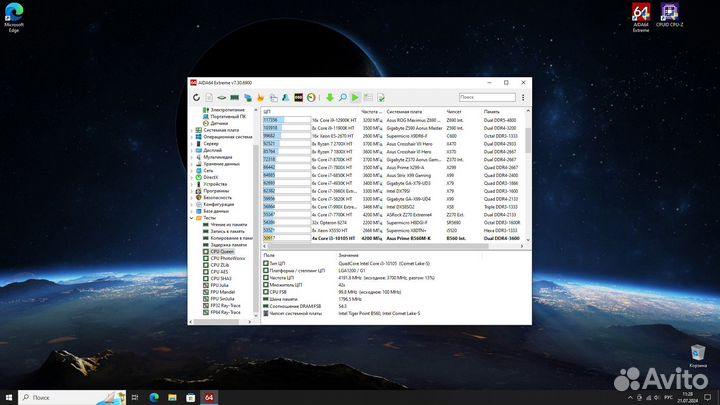Open the black OSD panel toolbar icon
Viewport: 720px width, 405px height.
[298, 97]
